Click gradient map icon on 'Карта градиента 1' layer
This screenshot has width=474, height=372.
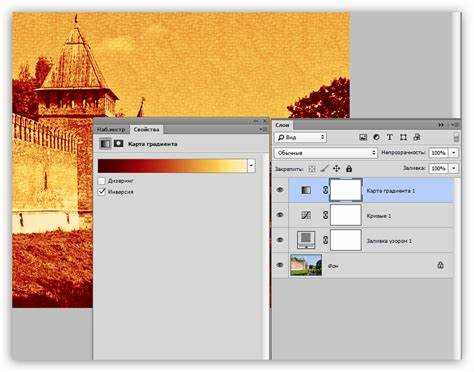coord(306,190)
